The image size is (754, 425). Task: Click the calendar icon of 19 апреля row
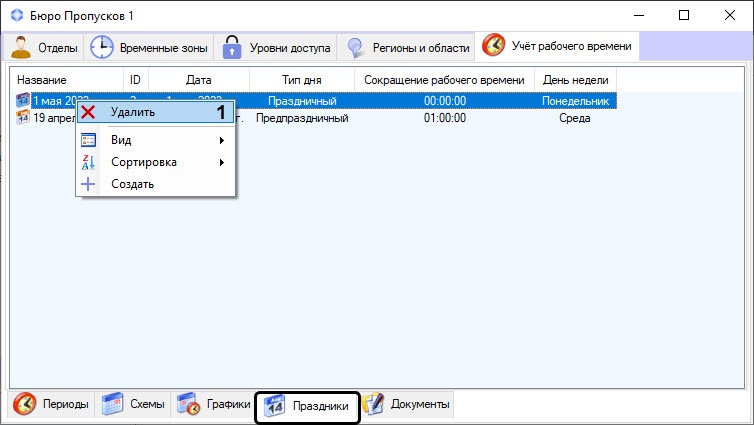click(x=23, y=118)
